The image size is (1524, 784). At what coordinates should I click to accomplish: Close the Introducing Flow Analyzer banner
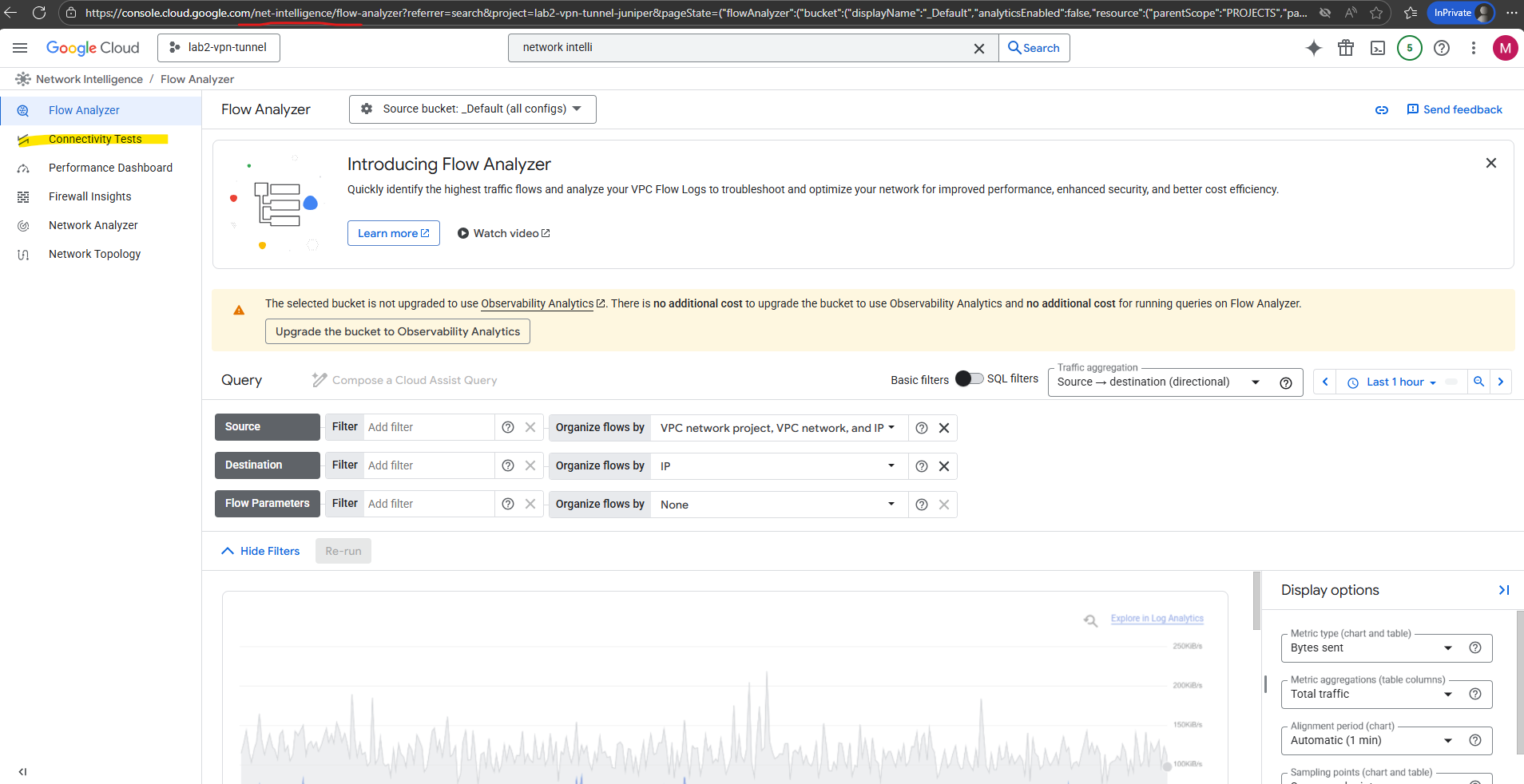pos(1490,163)
